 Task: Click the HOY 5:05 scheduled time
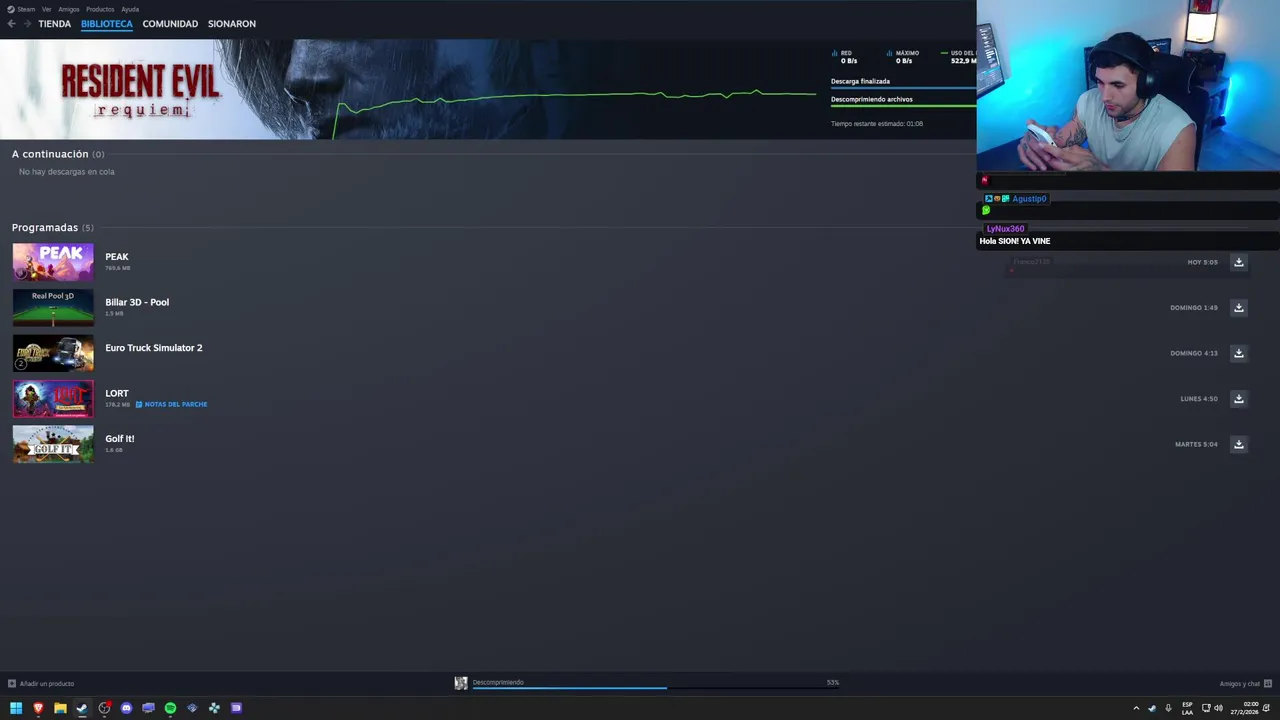click(x=1202, y=262)
